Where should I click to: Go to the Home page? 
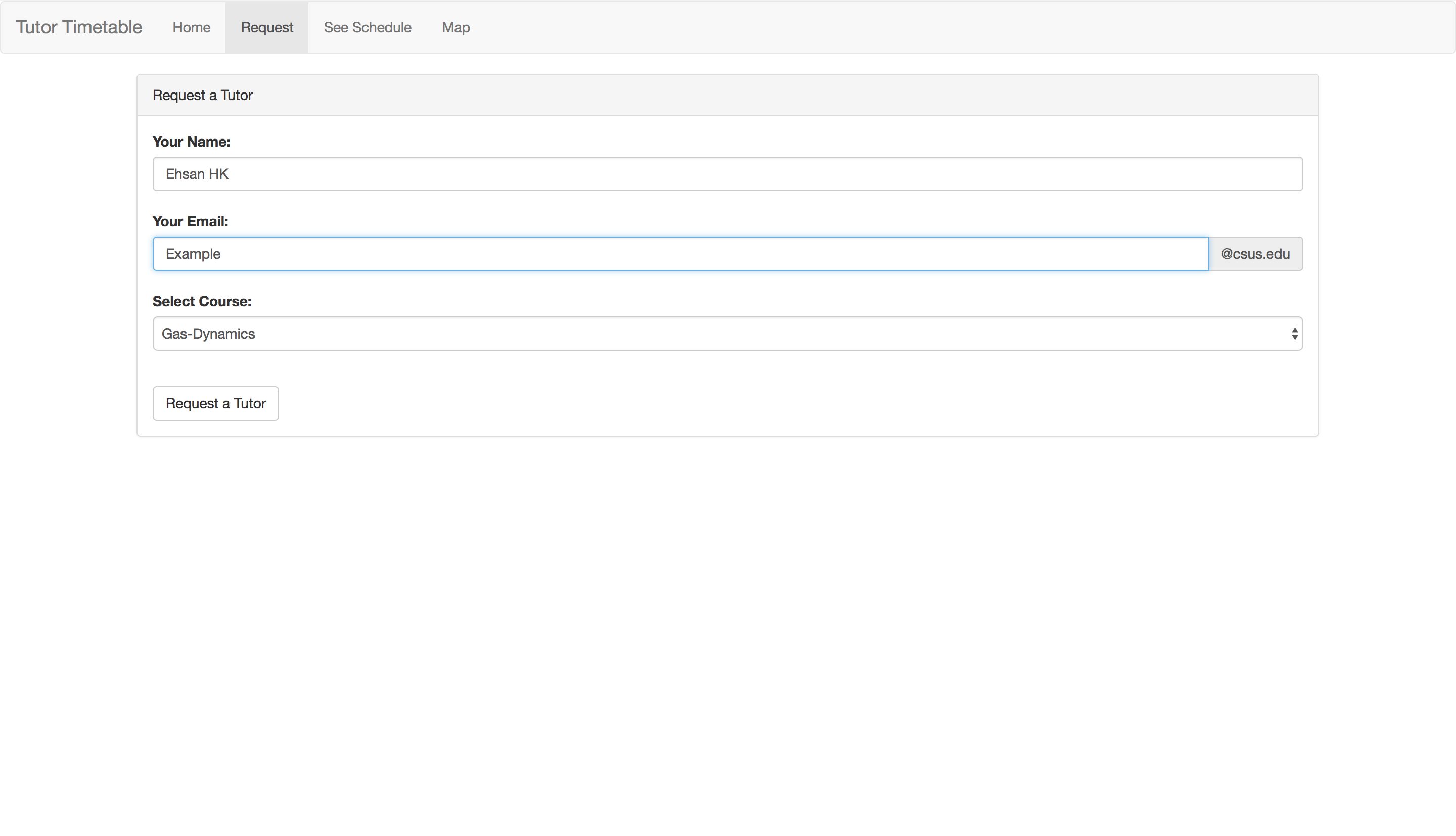[191, 27]
